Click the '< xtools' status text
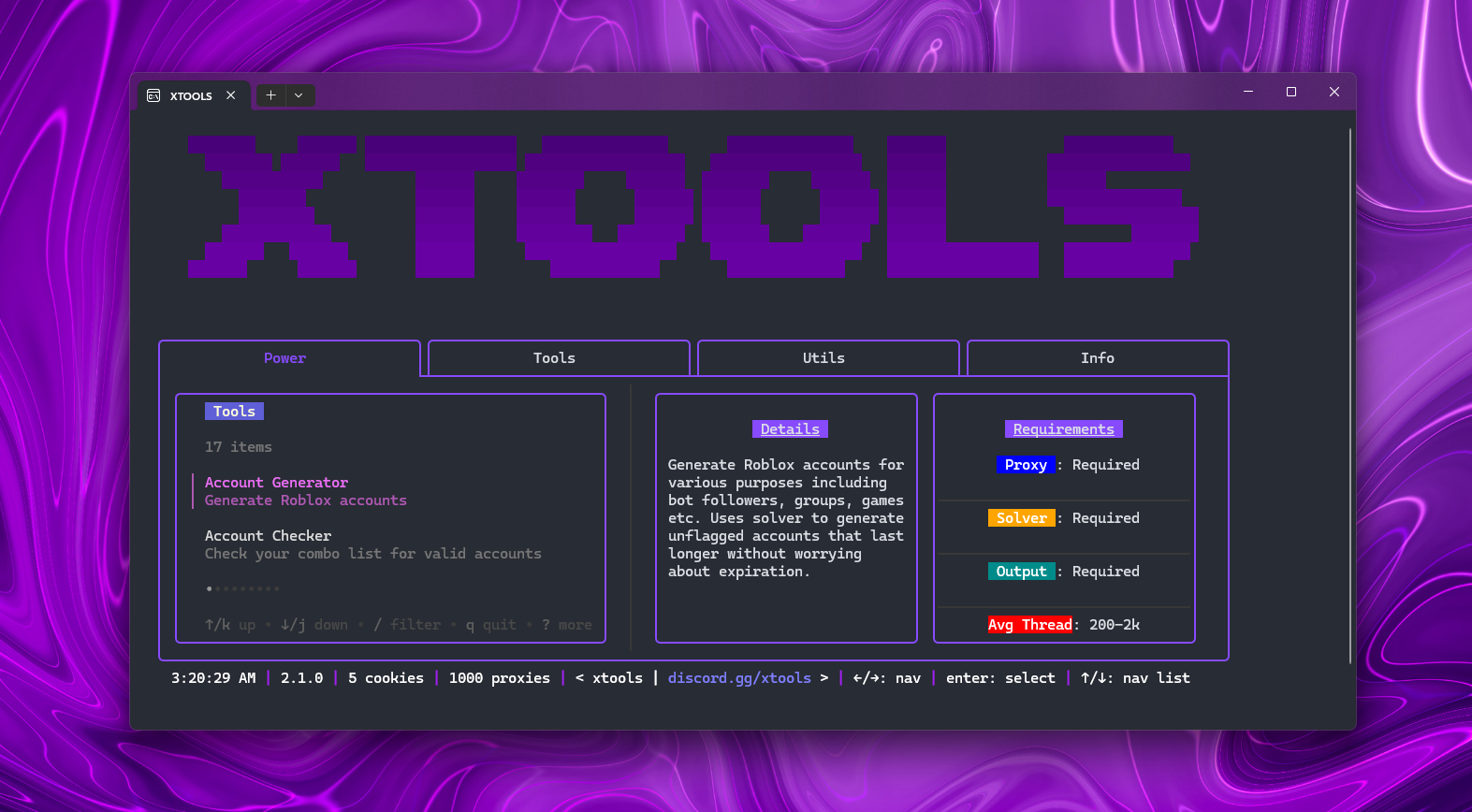 [x=609, y=678]
